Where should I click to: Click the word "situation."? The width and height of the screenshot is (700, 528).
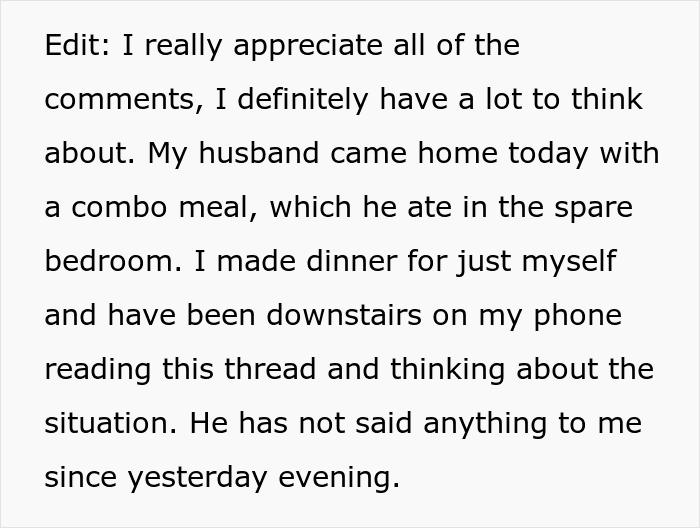coord(110,424)
